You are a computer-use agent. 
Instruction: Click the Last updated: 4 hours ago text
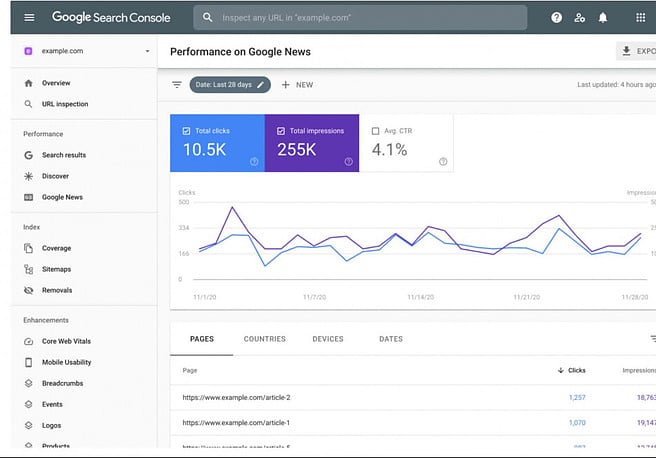point(616,85)
